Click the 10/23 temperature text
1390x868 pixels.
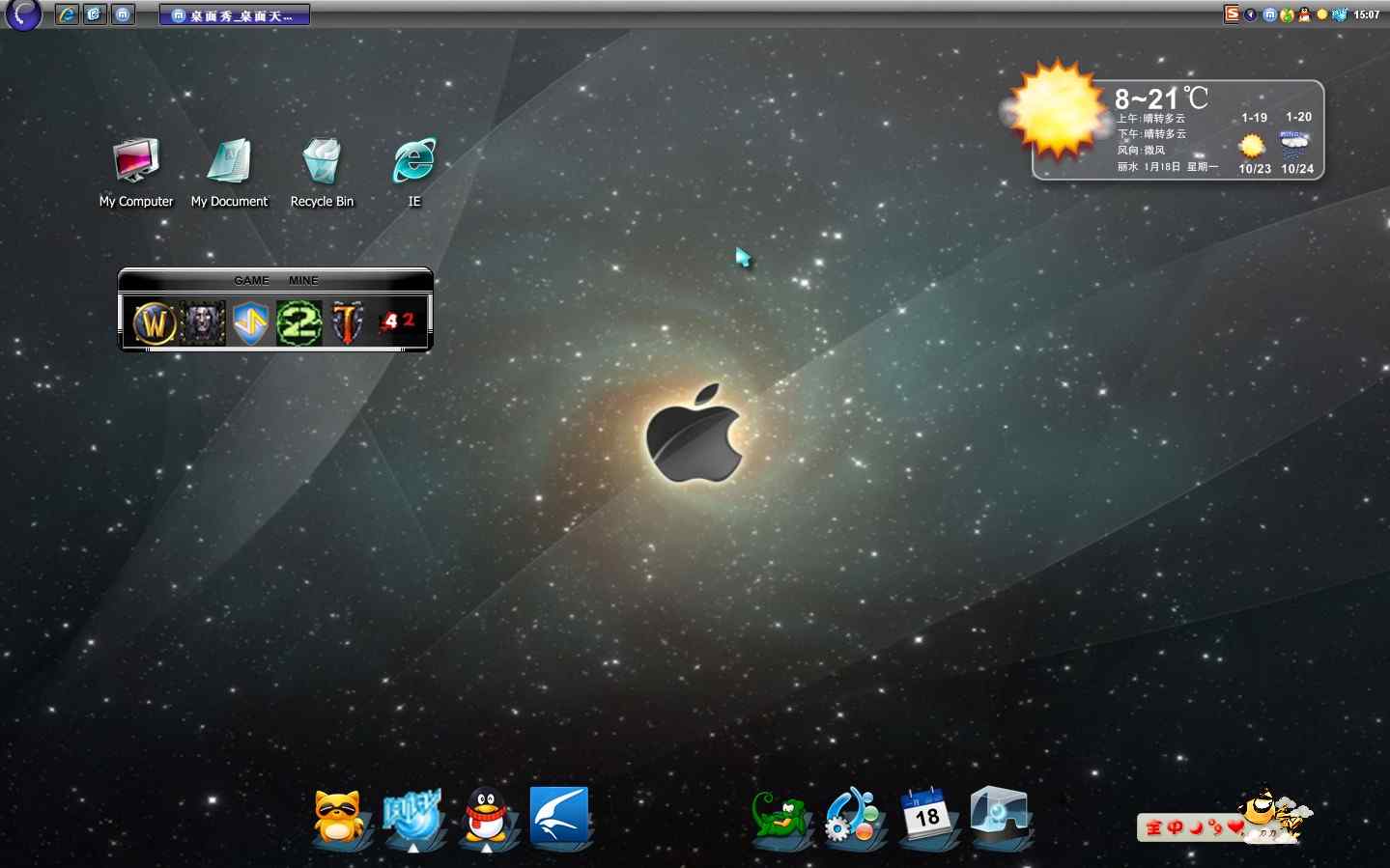[x=1255, y=169]
